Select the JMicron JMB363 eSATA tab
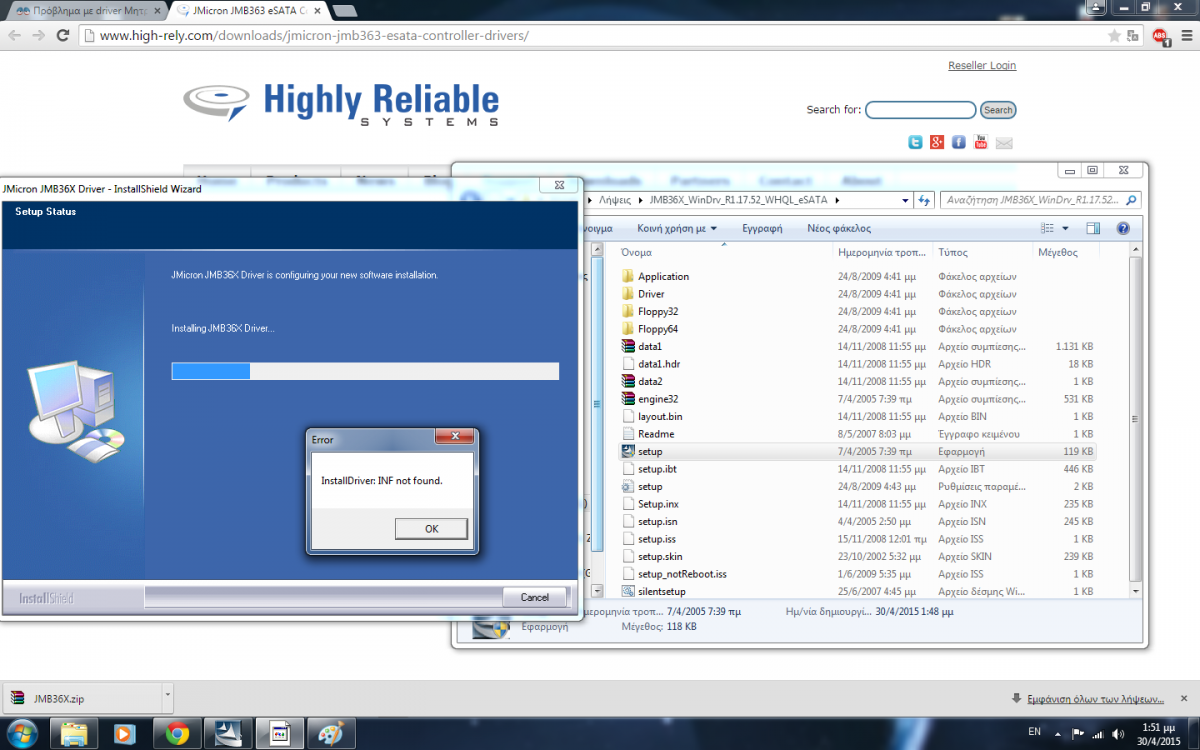The width and height of the screenshot is (1200, 750). [247, 9]
